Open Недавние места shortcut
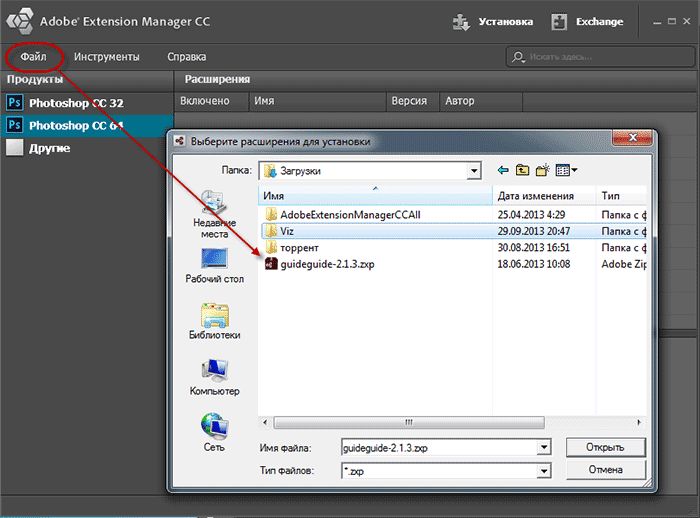 pos(214,214)
